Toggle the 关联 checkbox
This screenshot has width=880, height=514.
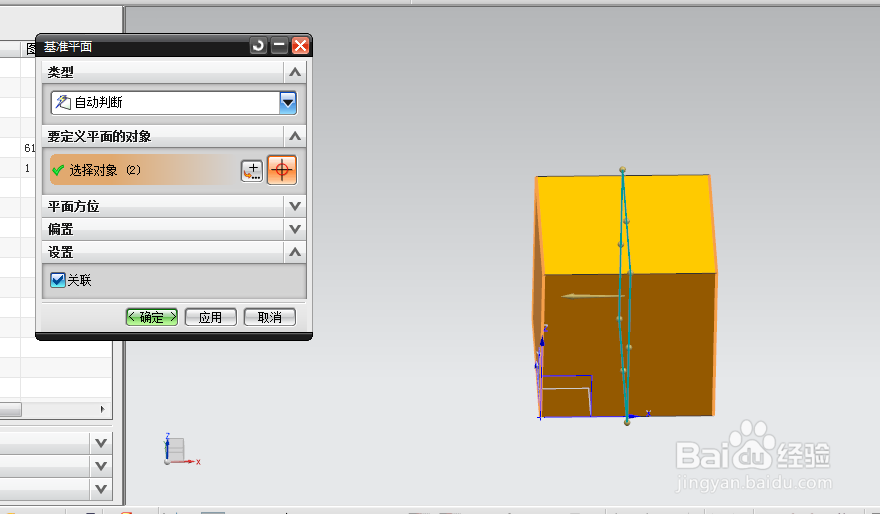click(57, 280)
